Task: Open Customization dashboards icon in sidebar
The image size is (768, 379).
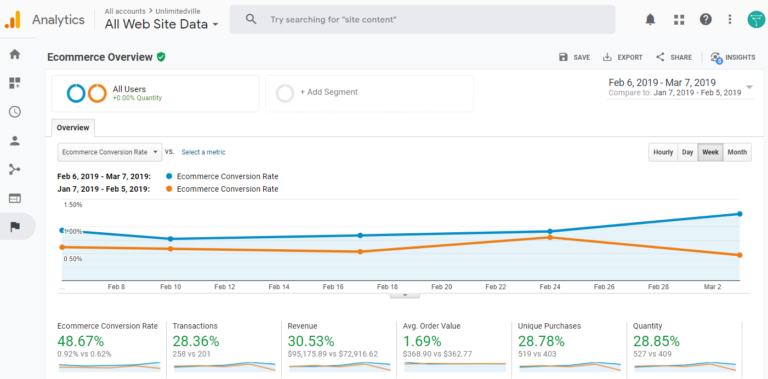Action: pos(15,83)
